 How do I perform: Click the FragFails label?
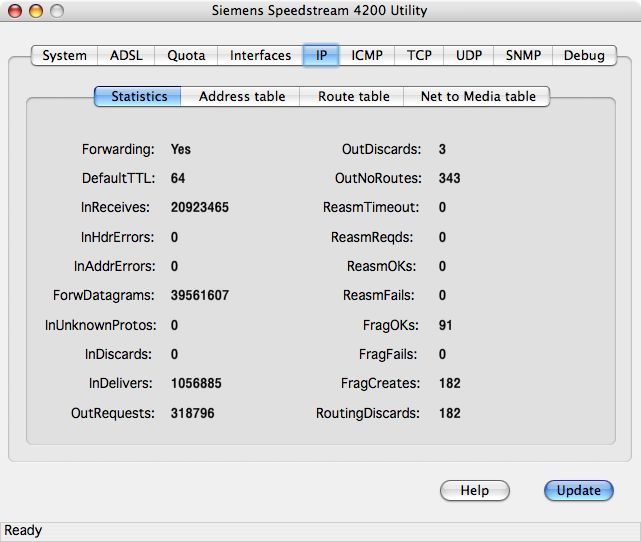click(x=388, y=354)
